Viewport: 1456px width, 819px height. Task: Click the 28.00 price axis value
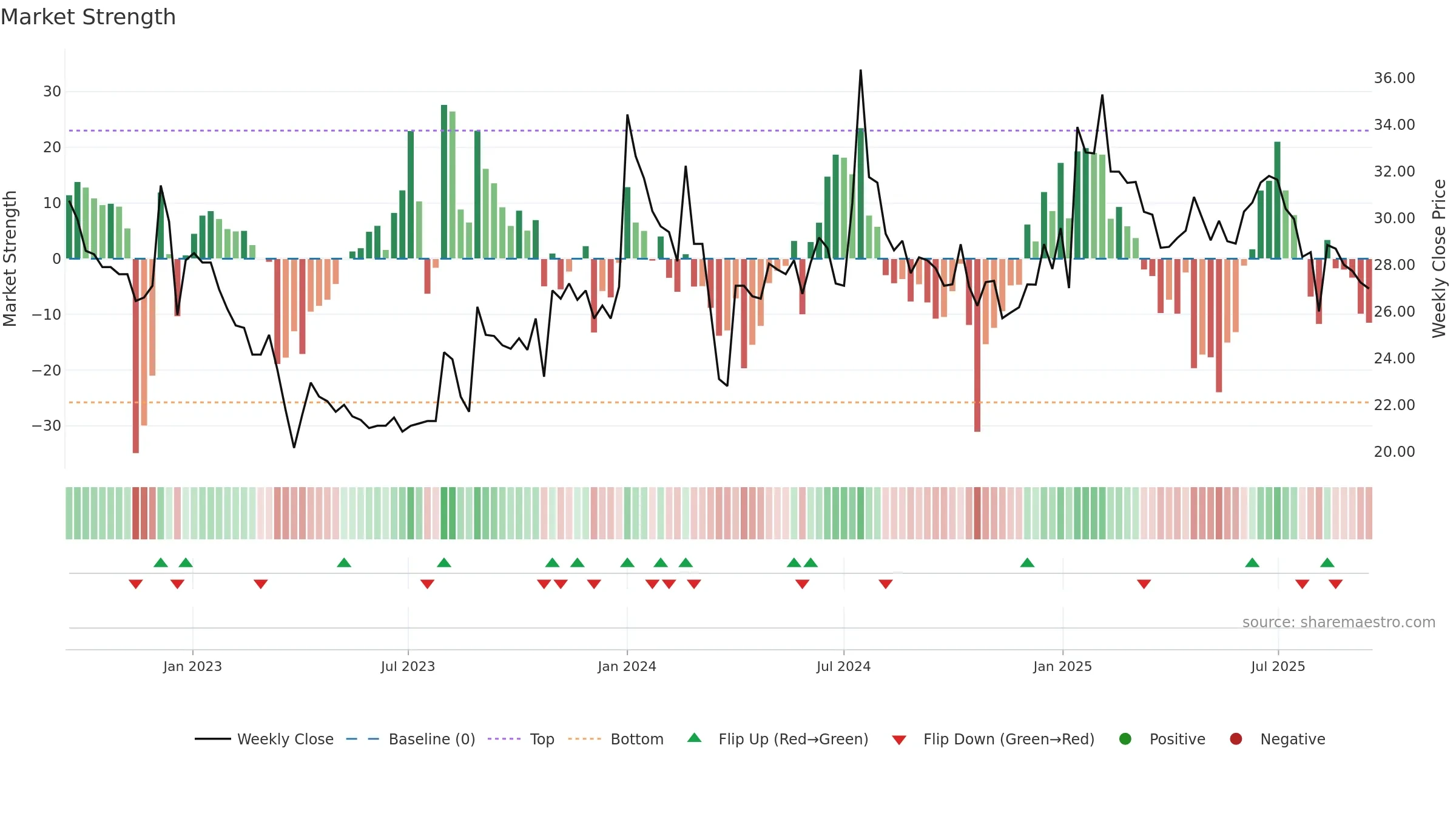[x=1394, y=265]
